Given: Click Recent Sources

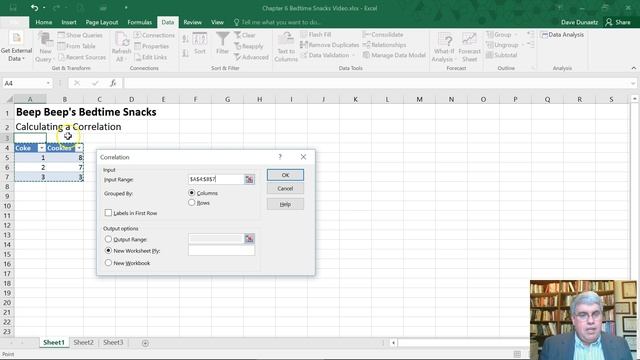Looking at the screenshot, I should click(x=81, y=57).
